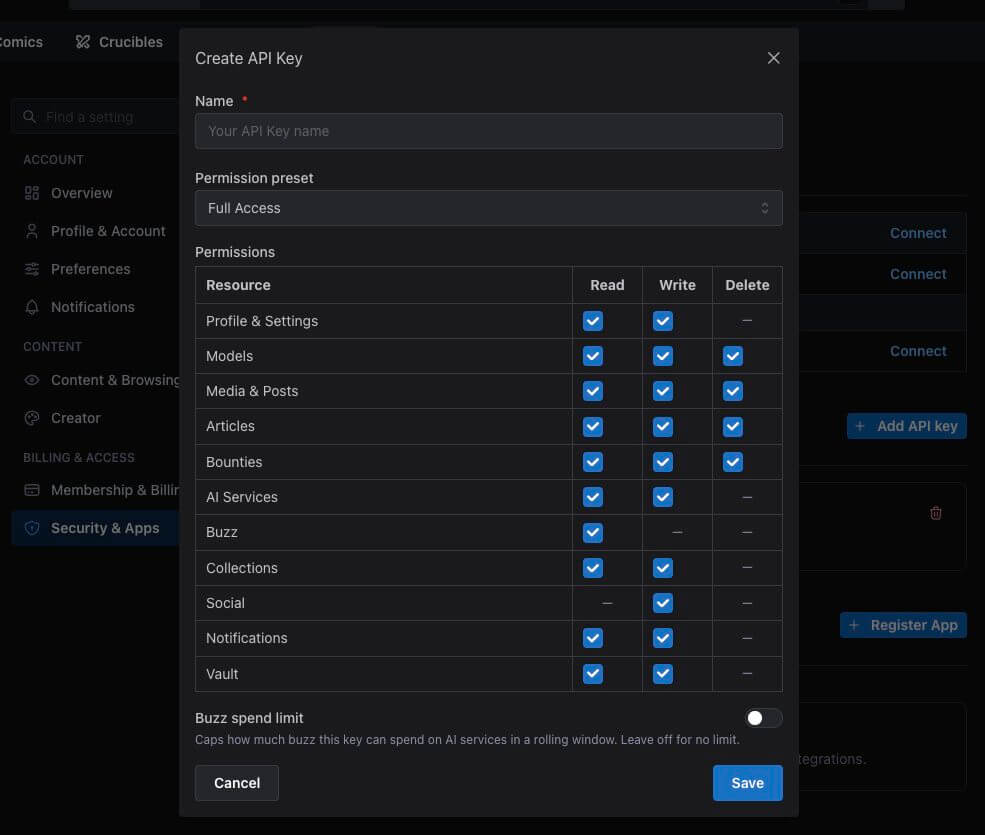
Task: Uncheck Read for AI Services
Action: click(592, 497)
